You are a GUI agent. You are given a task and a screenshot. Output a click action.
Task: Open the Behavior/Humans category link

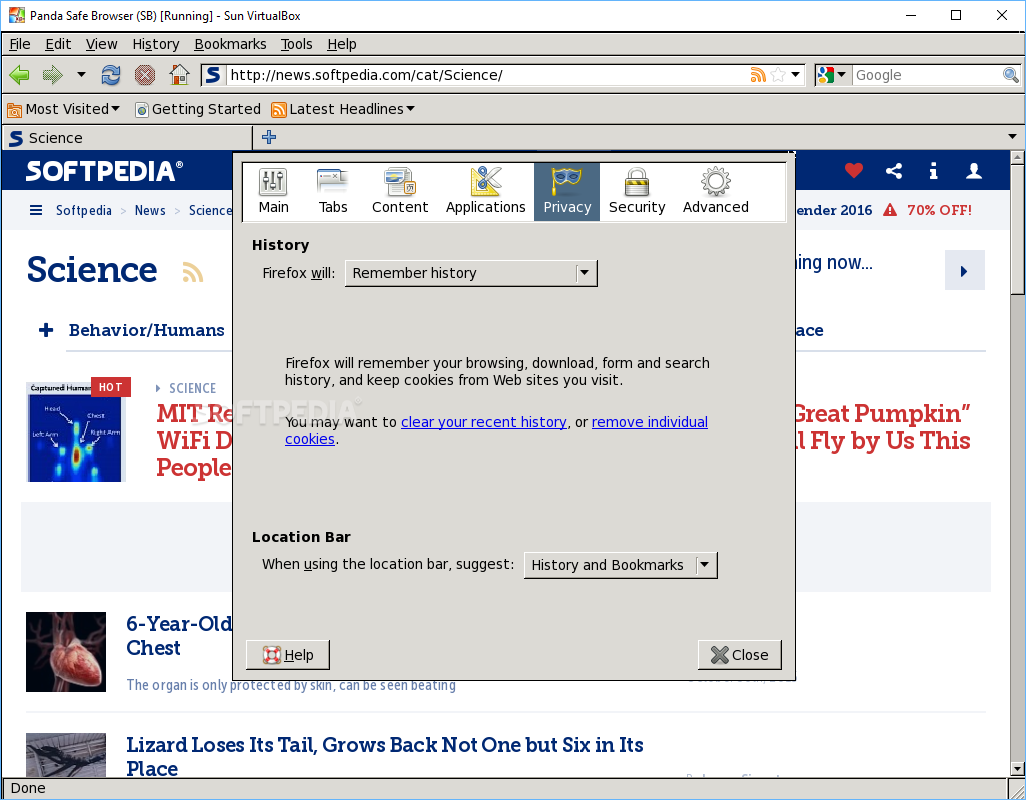(x=147, y=330)
